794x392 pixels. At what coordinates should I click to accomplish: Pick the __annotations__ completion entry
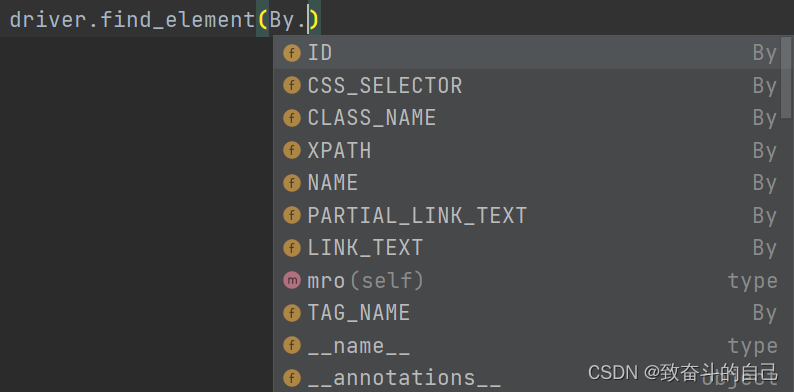[x=527, y=377]
